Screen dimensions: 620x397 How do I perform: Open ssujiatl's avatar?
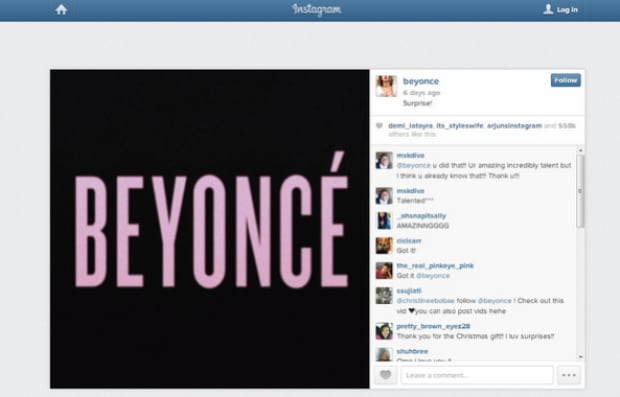tap(384, 295)
